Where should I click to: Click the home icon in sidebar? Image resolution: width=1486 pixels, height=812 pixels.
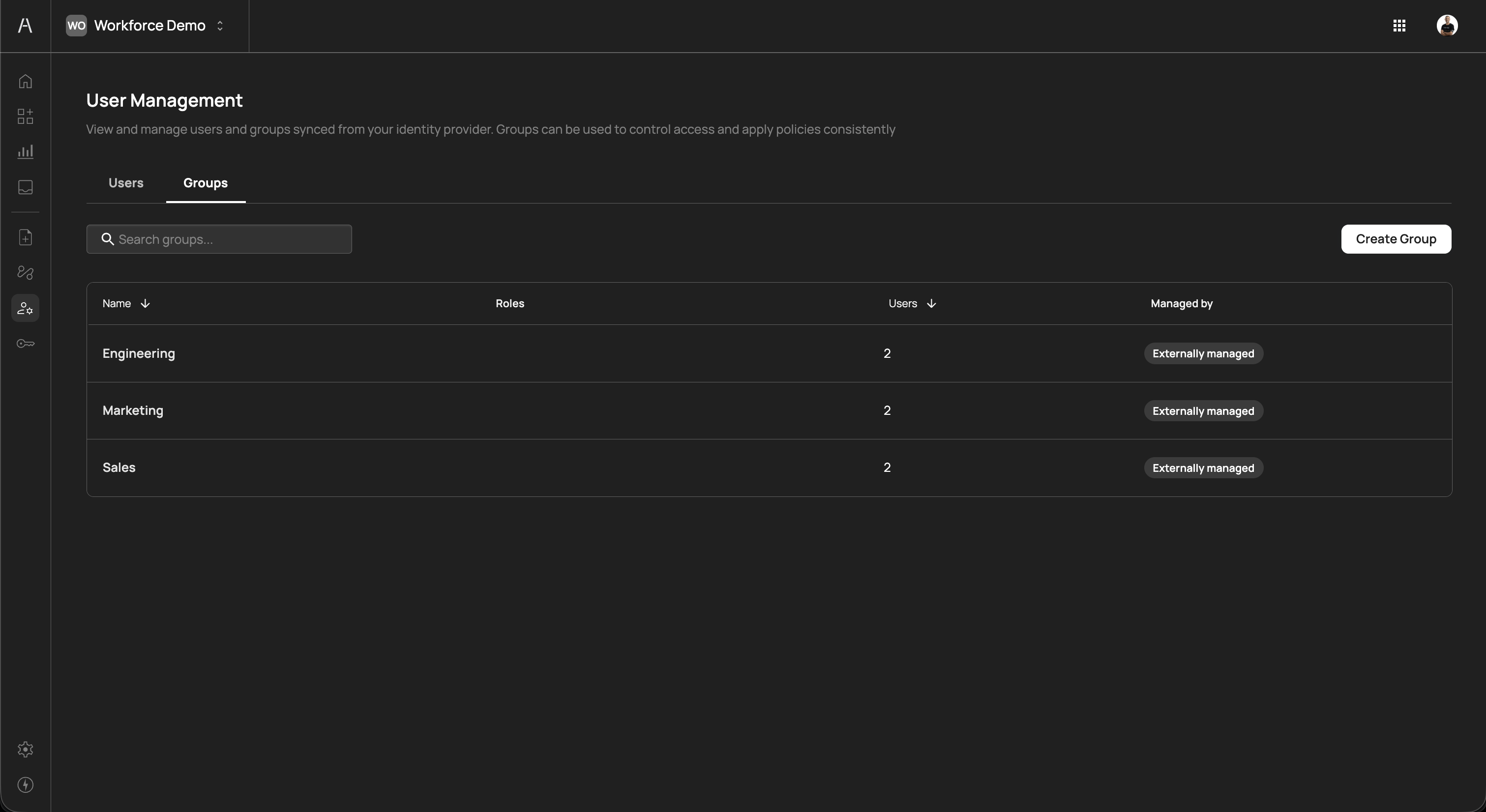(x=26, y=81)
